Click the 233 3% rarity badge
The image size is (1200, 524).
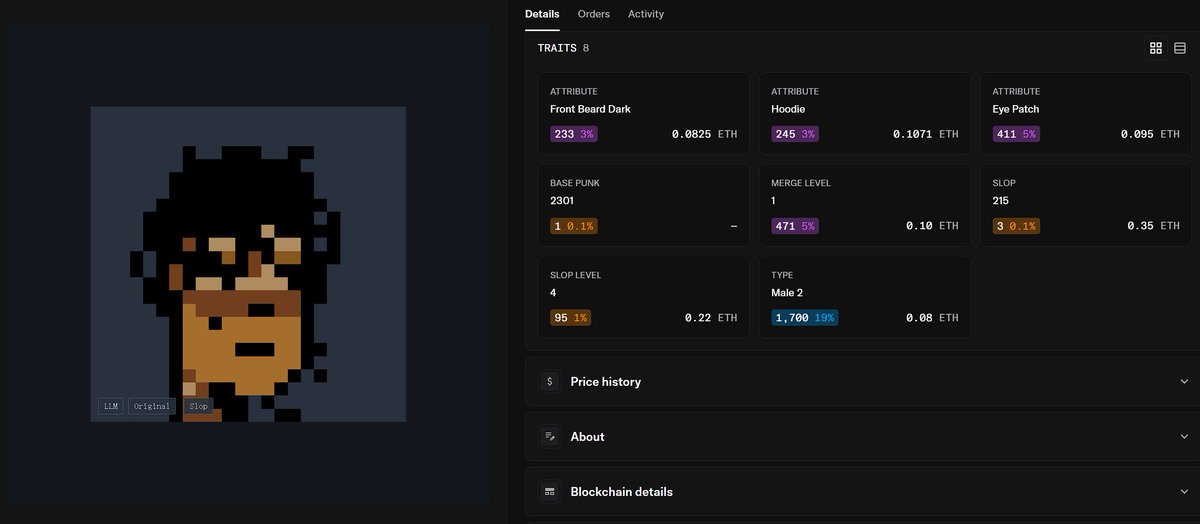point(574,133)
